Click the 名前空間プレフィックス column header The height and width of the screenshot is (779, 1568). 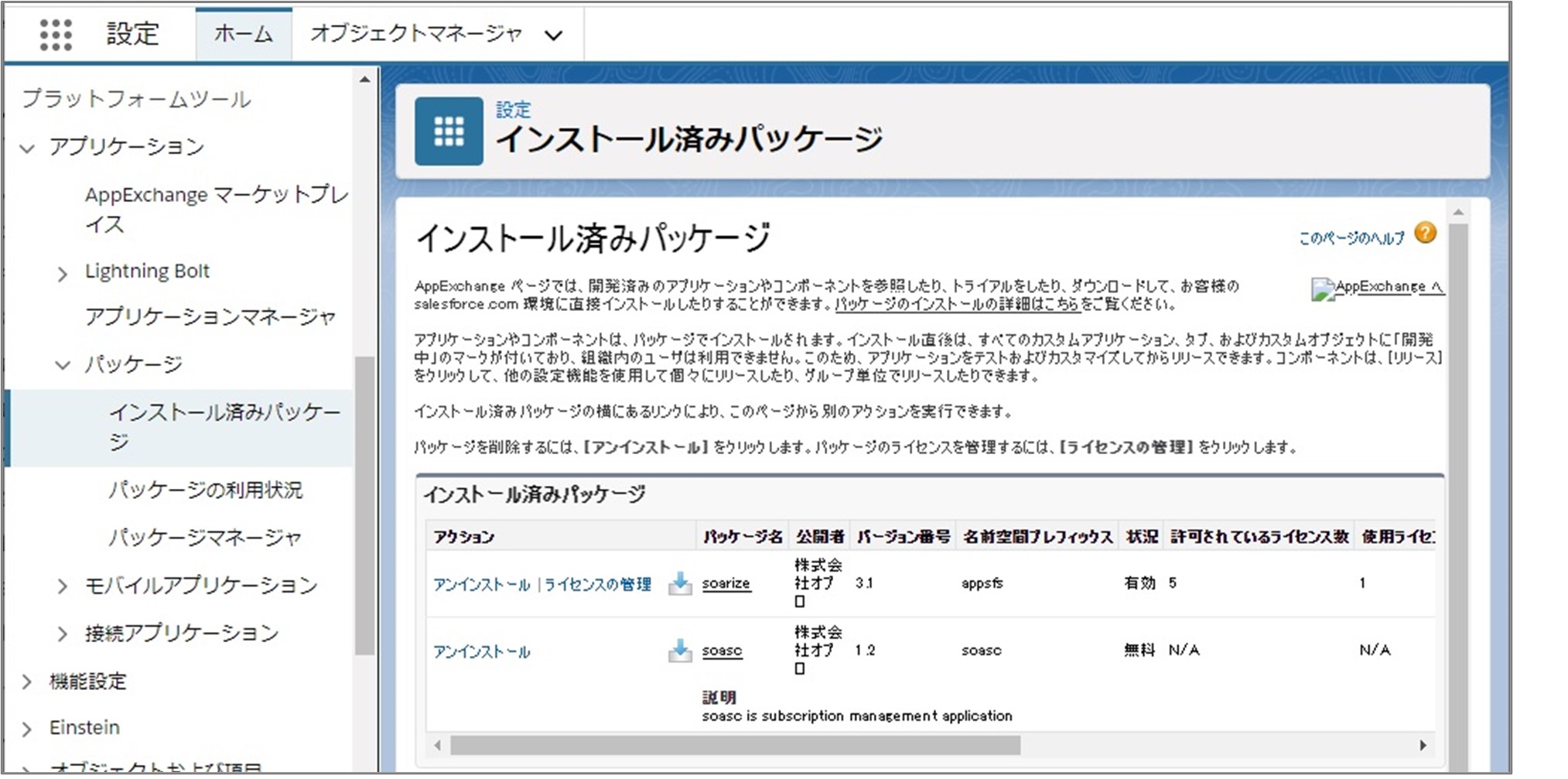1038,536
